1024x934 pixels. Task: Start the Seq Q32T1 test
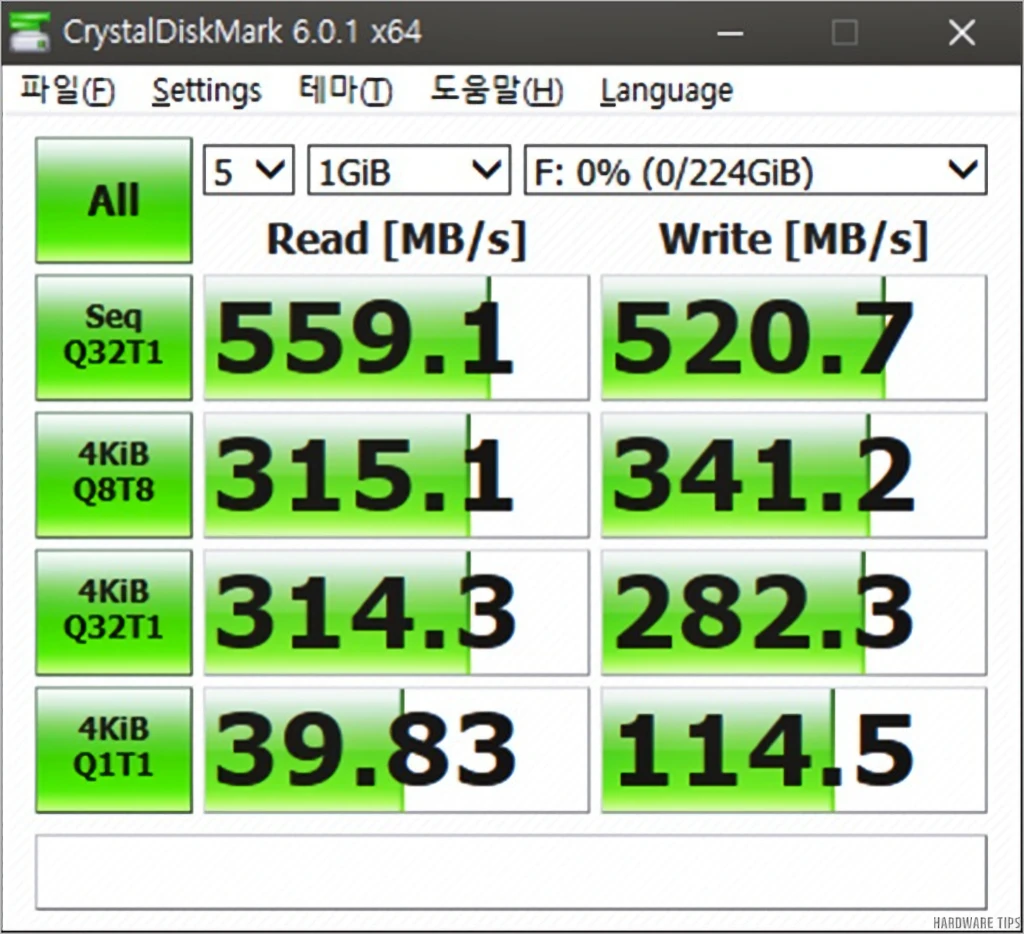[x=113, y=338]
